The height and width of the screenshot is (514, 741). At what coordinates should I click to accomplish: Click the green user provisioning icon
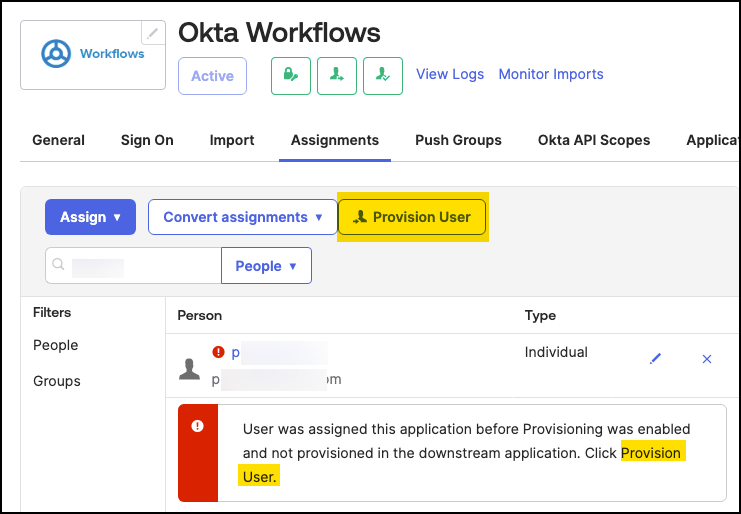337,75
